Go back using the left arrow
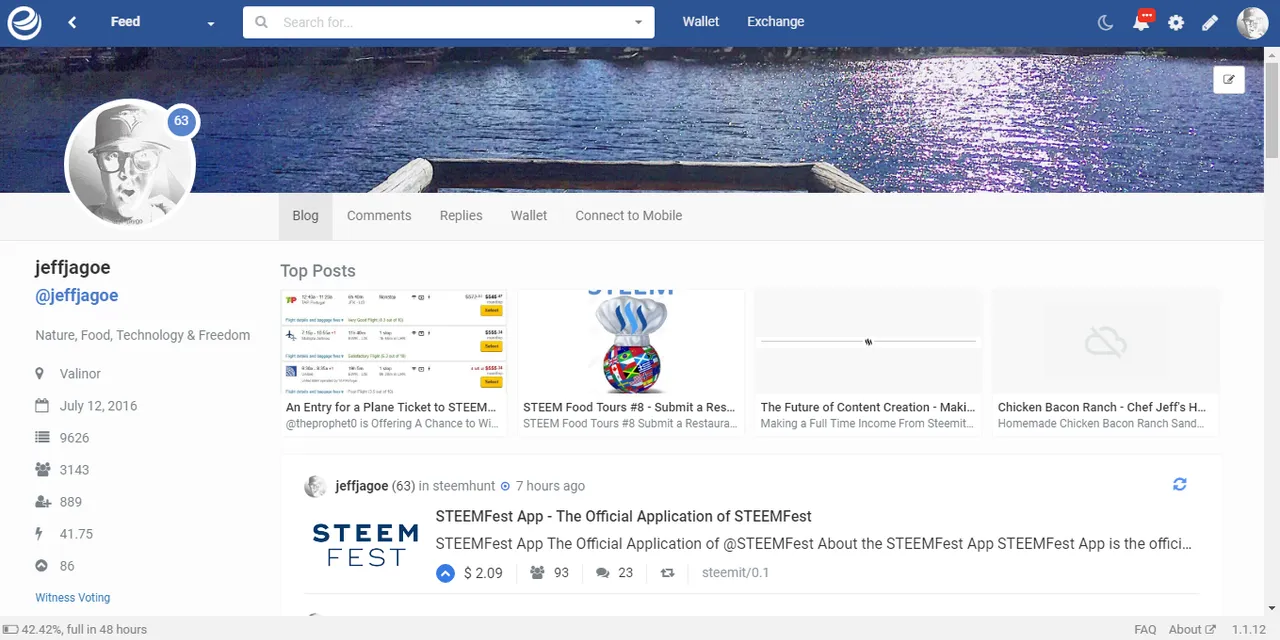 [72, 22]
